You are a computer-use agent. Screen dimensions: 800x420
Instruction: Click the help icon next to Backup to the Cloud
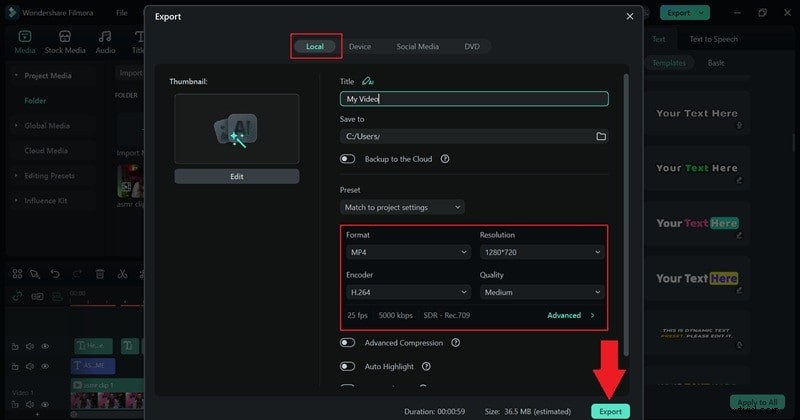(445, 159)
